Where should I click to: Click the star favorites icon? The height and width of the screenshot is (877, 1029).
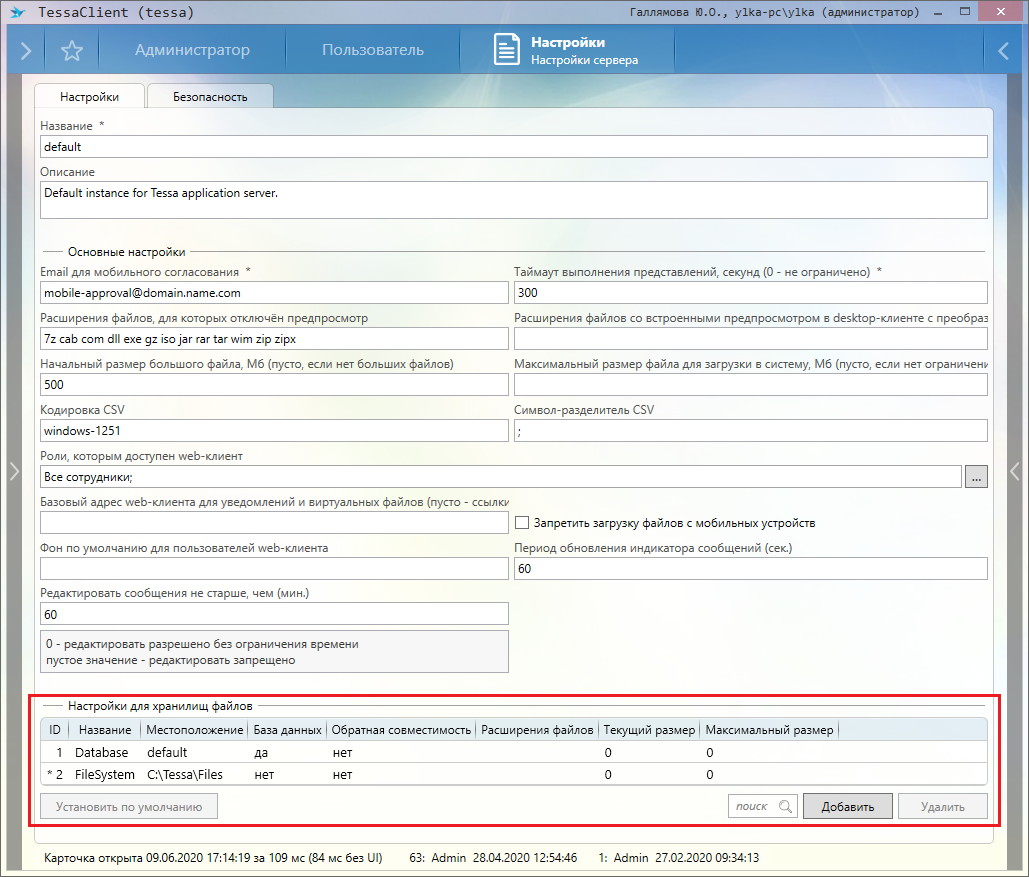71,51
